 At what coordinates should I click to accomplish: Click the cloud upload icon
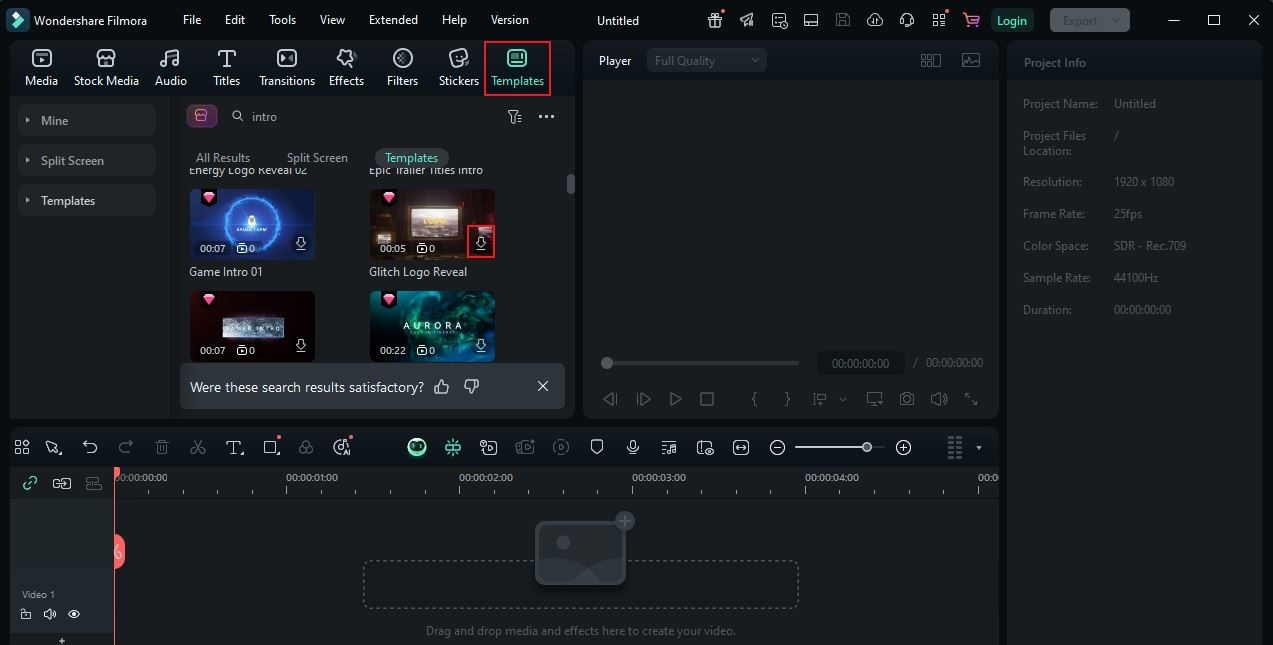(875, 20)
